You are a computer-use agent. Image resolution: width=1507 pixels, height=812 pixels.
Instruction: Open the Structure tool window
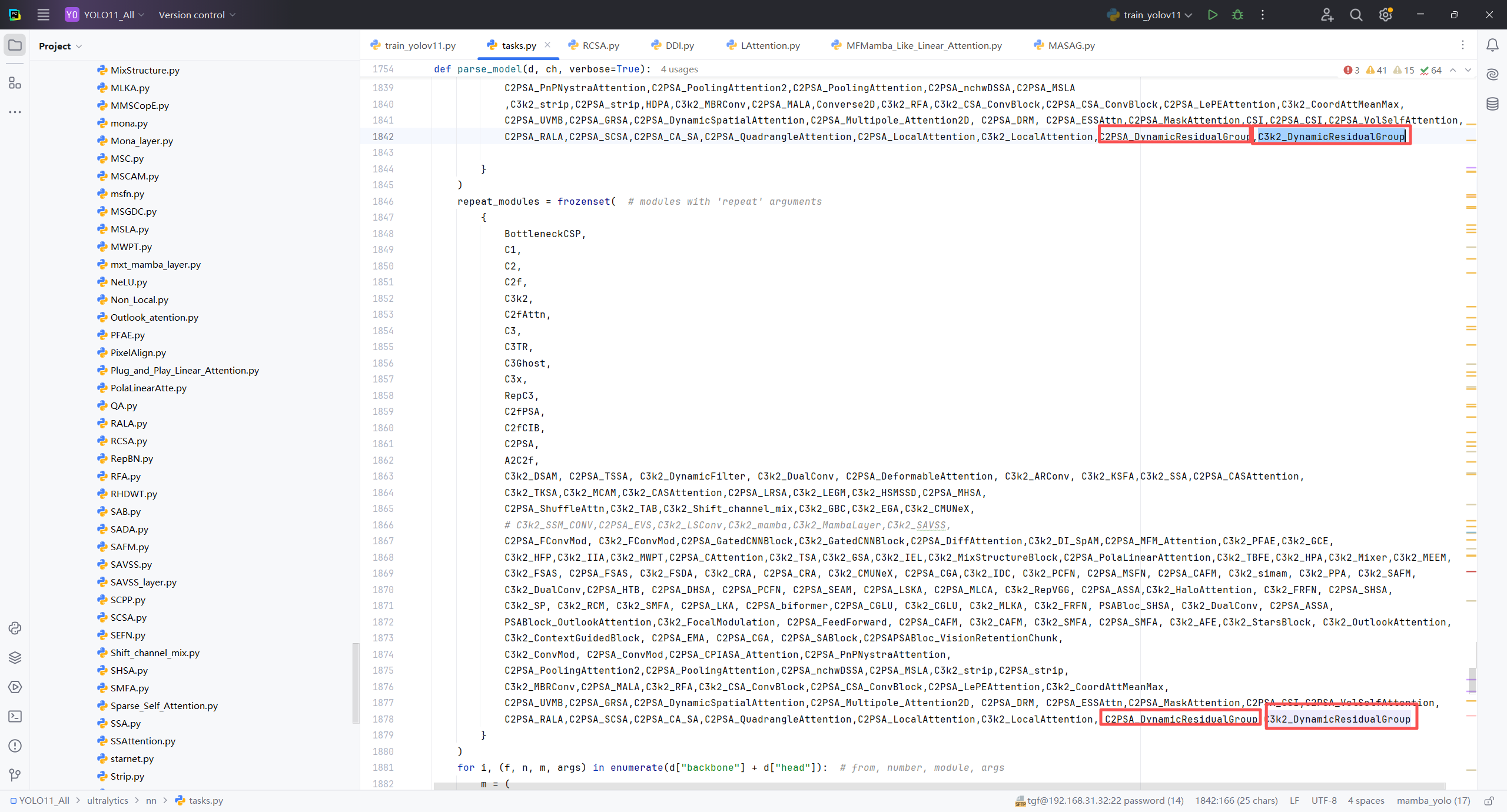pos(15,83)
